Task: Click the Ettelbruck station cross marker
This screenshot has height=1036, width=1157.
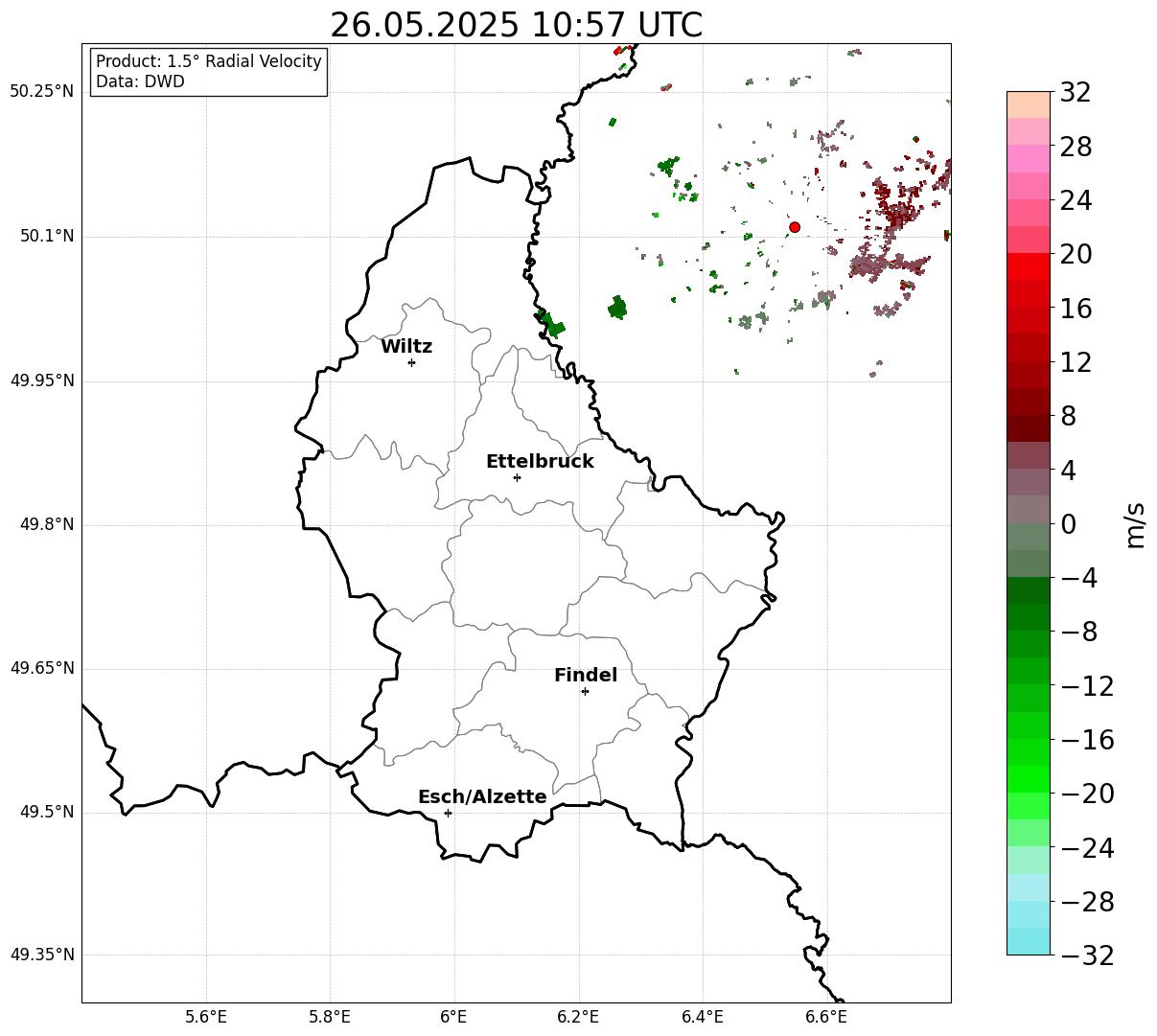Action: [x=517, y=477]
